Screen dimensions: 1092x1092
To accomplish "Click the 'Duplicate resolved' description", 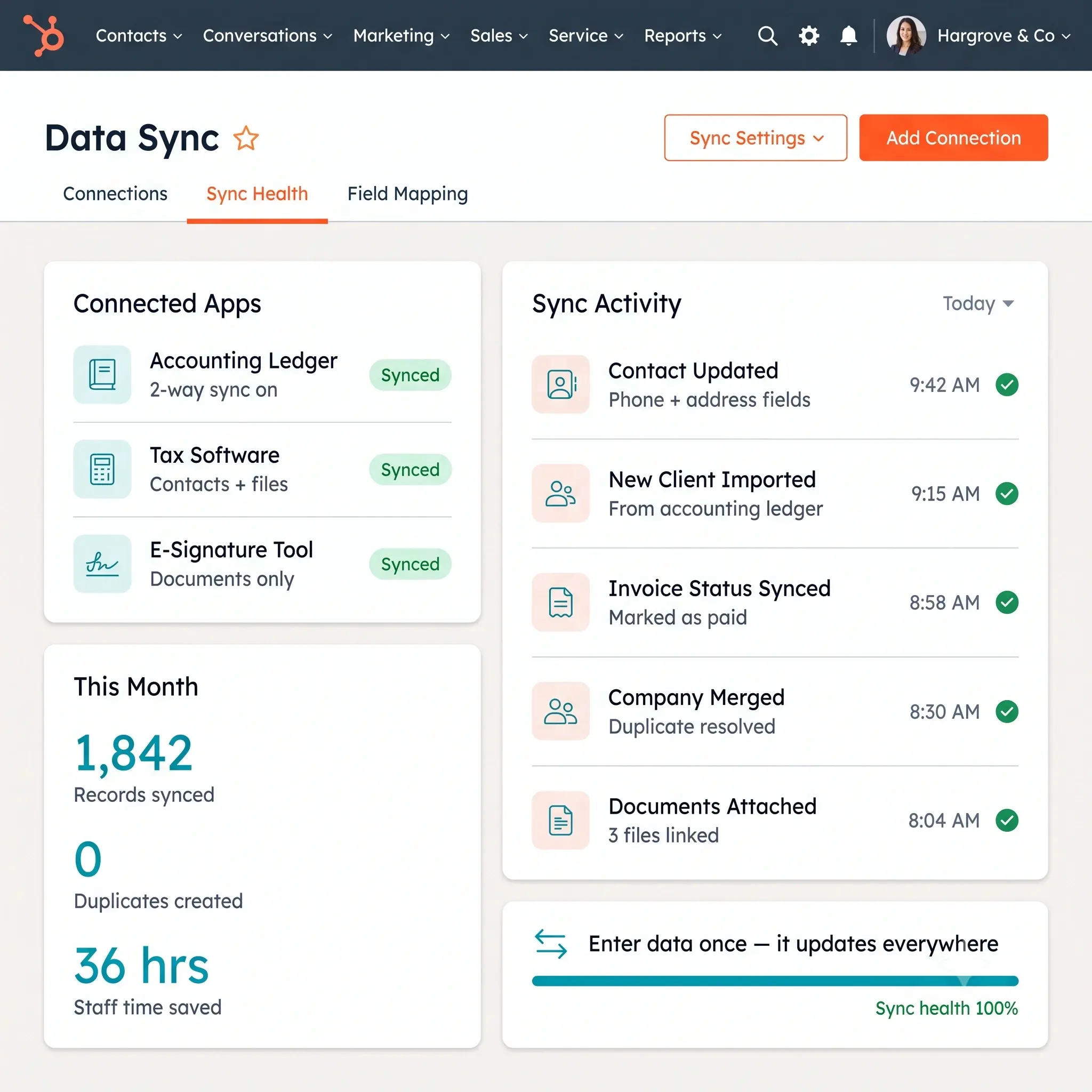I will coord(692,727).
